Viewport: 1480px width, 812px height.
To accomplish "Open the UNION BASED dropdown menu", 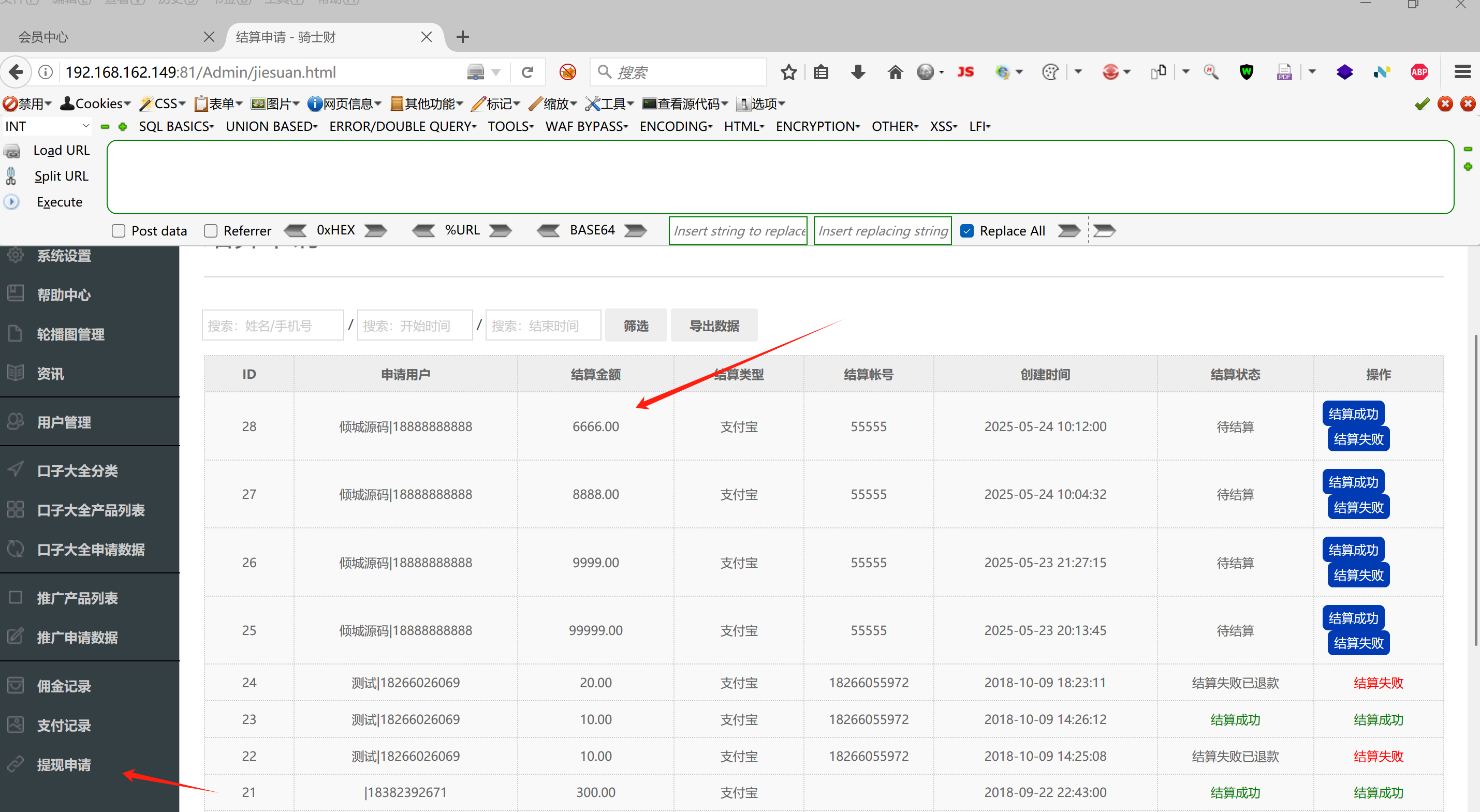I will pyautogui.click(x=271, y=126).
